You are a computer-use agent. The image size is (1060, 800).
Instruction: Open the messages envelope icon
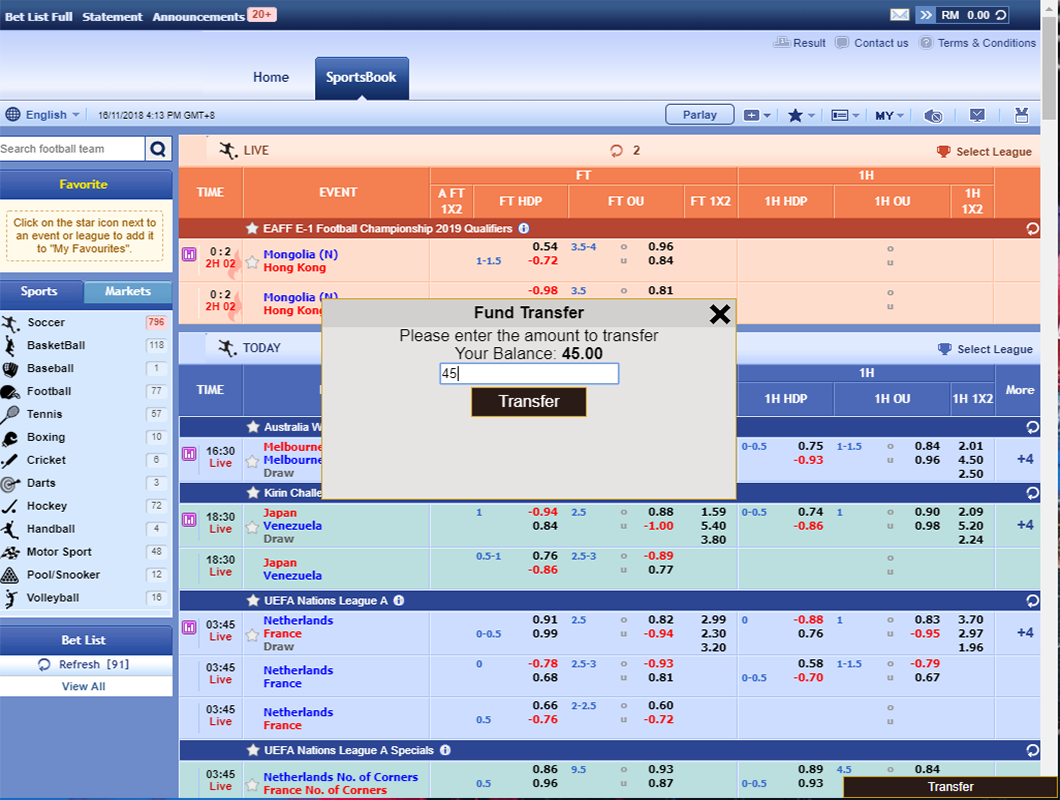pyautogui.click(x=899, y=15)
